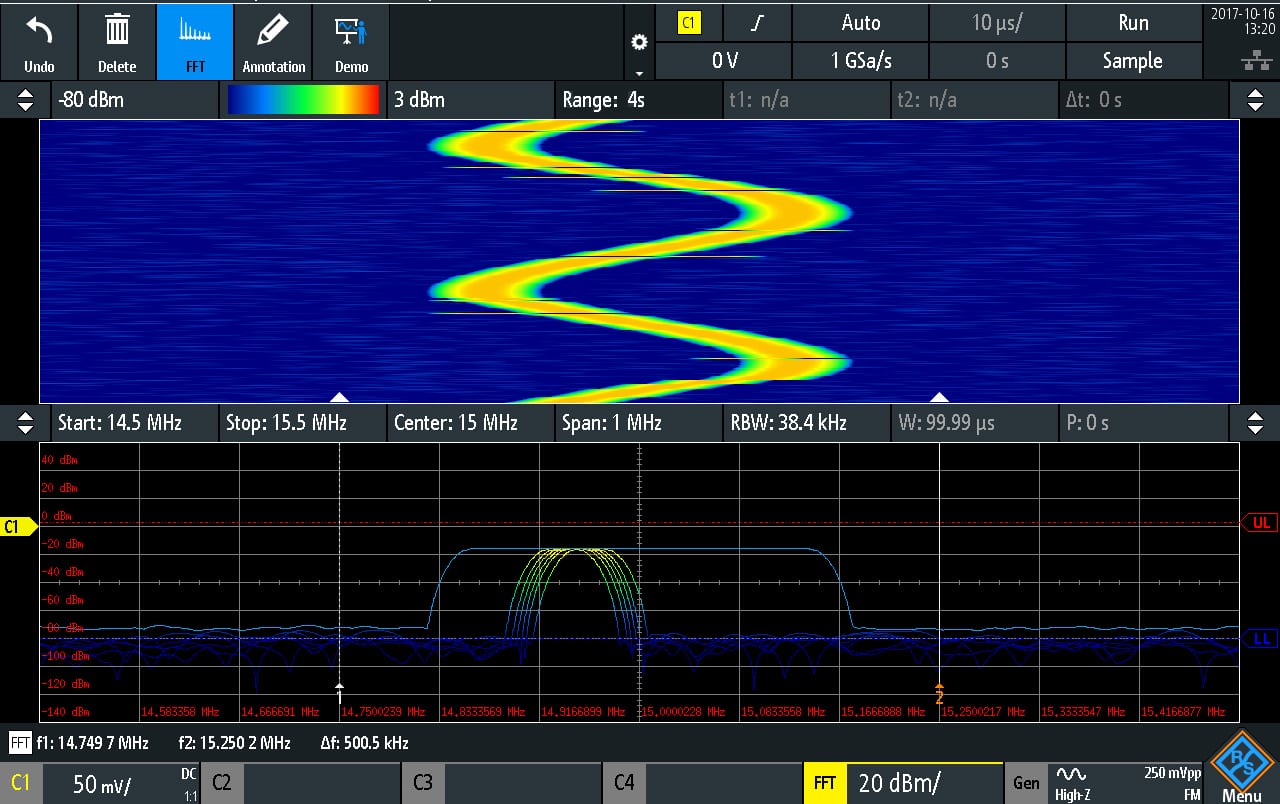Select the blue LL lower limit marker
Viewport: 1280px width, 804px height.
(x=1260, y=638)
